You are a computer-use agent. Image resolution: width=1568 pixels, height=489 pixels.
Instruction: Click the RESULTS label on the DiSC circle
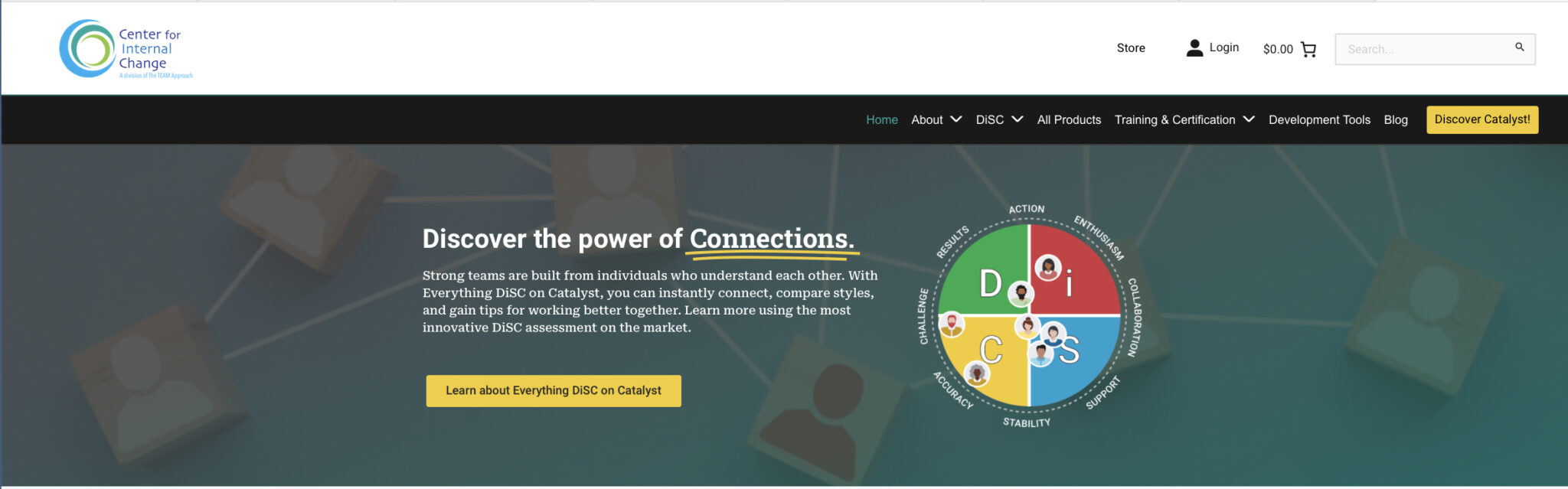(x=953, y=242)
